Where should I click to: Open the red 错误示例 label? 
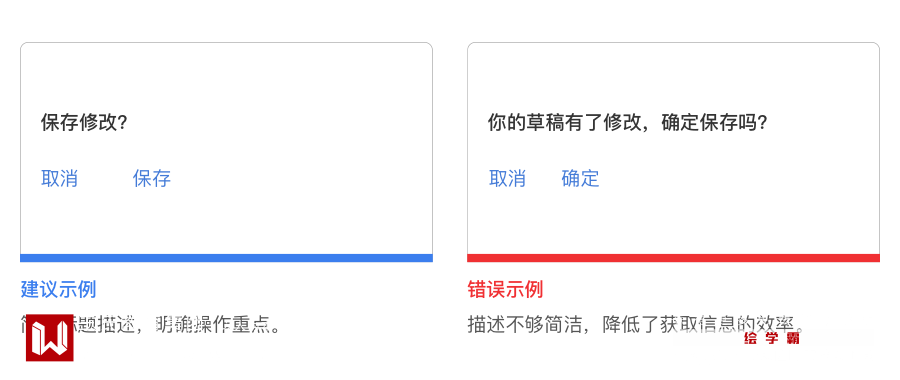click(x=506, y=289)
